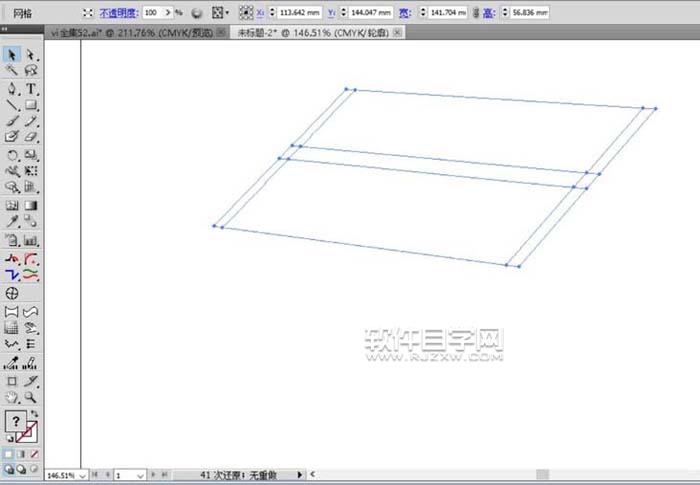Image resolution: width=700 pixels, height=485 pixels.
Task: Open the artboard number dropdown
Action: tap(140, 475)
